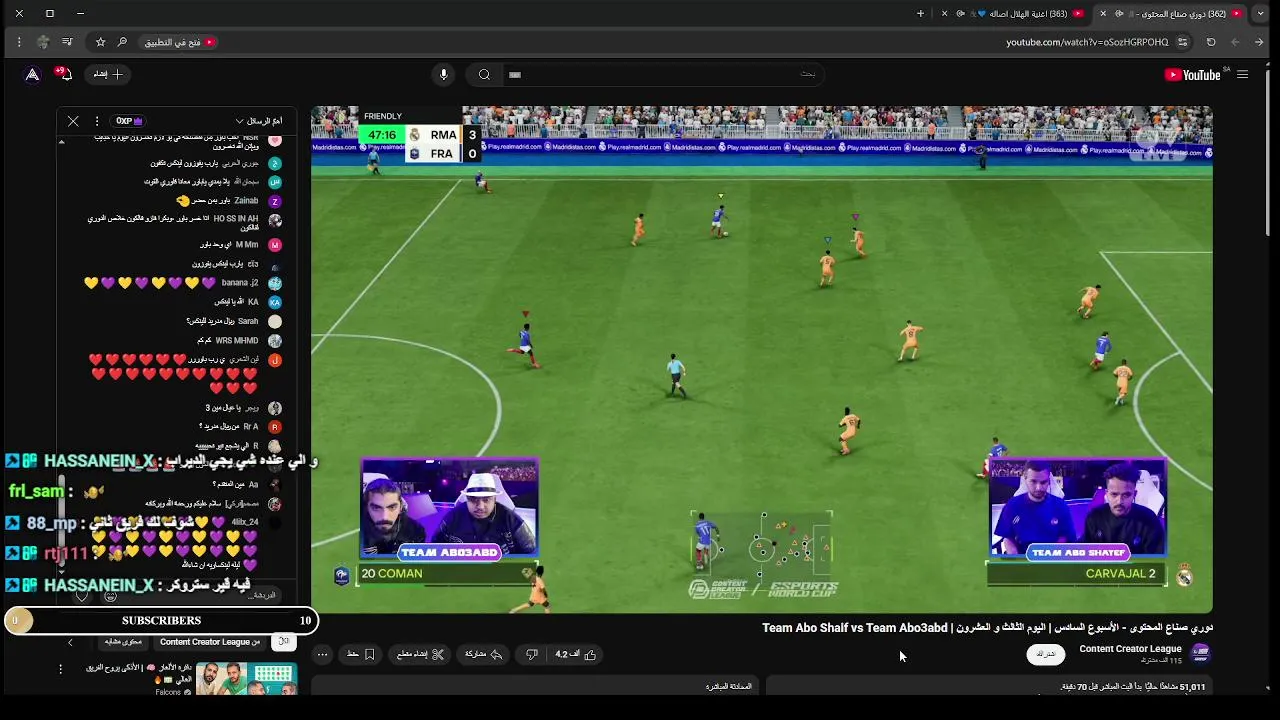Open the account avatar menu

tap(32, 74)
